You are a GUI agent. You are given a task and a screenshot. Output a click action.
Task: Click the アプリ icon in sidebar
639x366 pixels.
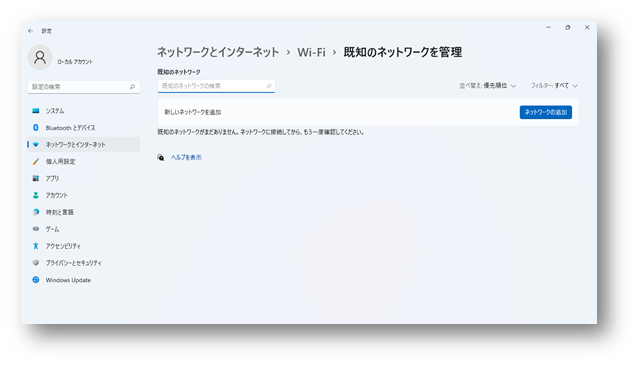coord(36,178)
